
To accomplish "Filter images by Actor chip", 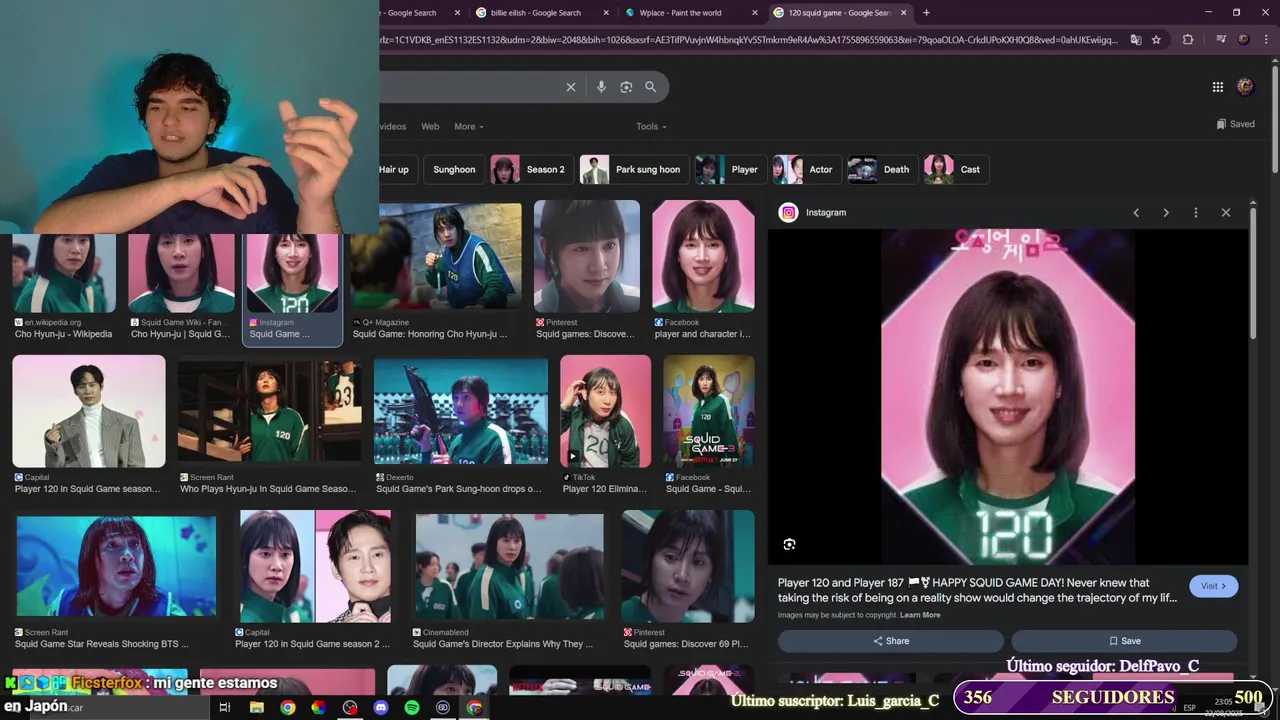I will (806, 170).
